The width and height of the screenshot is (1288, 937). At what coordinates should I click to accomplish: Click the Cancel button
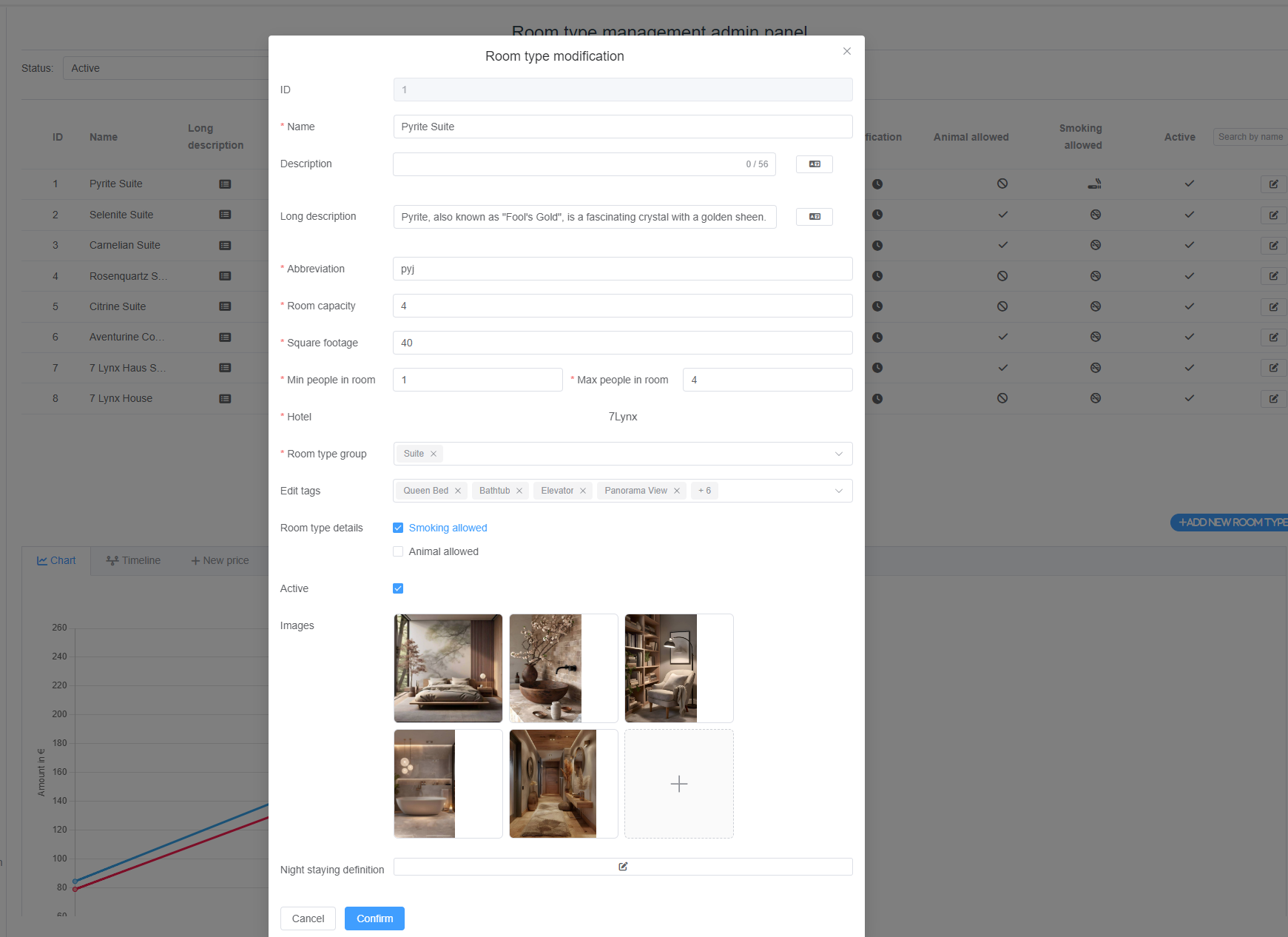coord(308,918)
